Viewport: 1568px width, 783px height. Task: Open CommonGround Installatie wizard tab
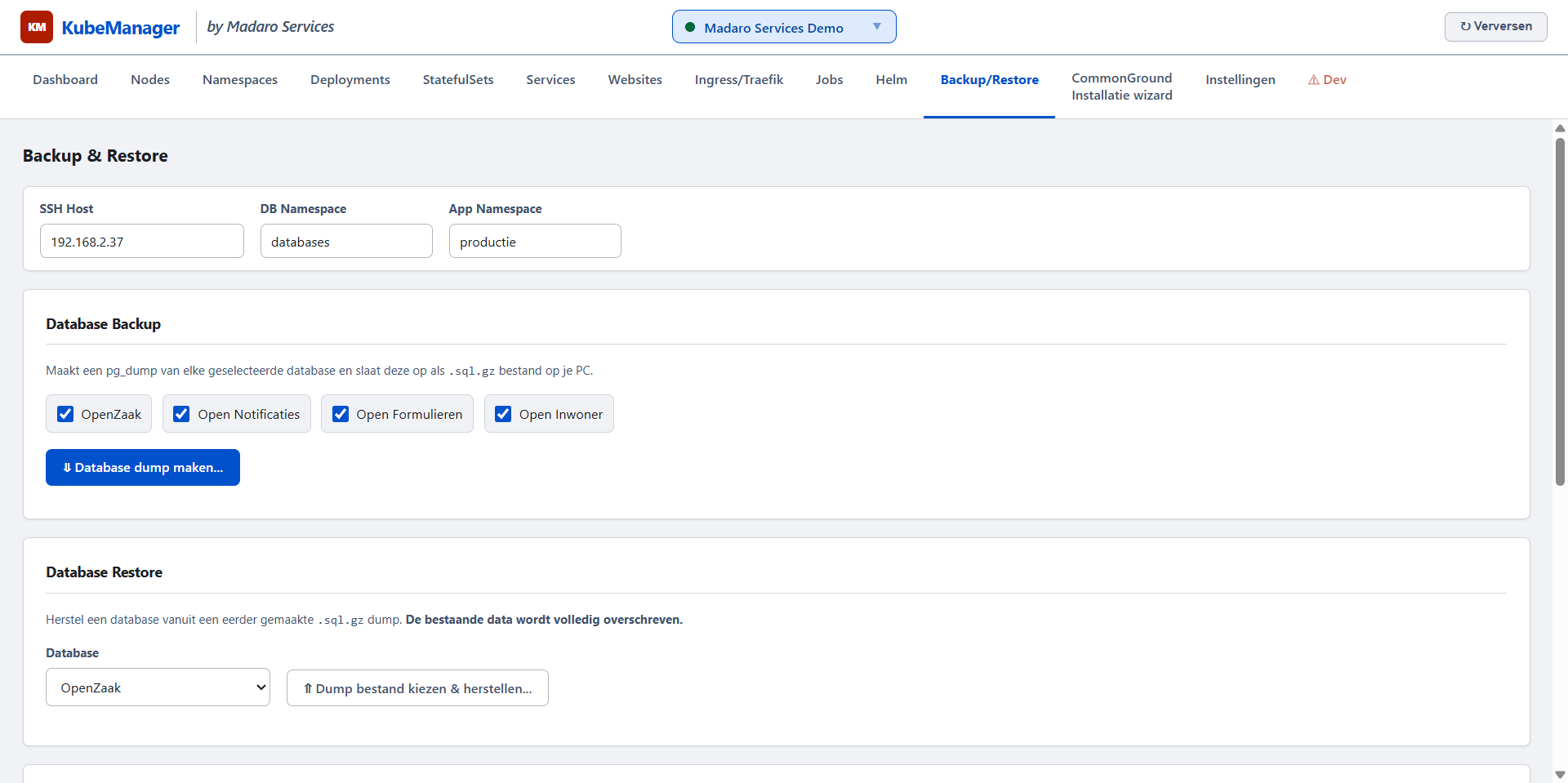pyautogui.click(x=1121, y=87)
